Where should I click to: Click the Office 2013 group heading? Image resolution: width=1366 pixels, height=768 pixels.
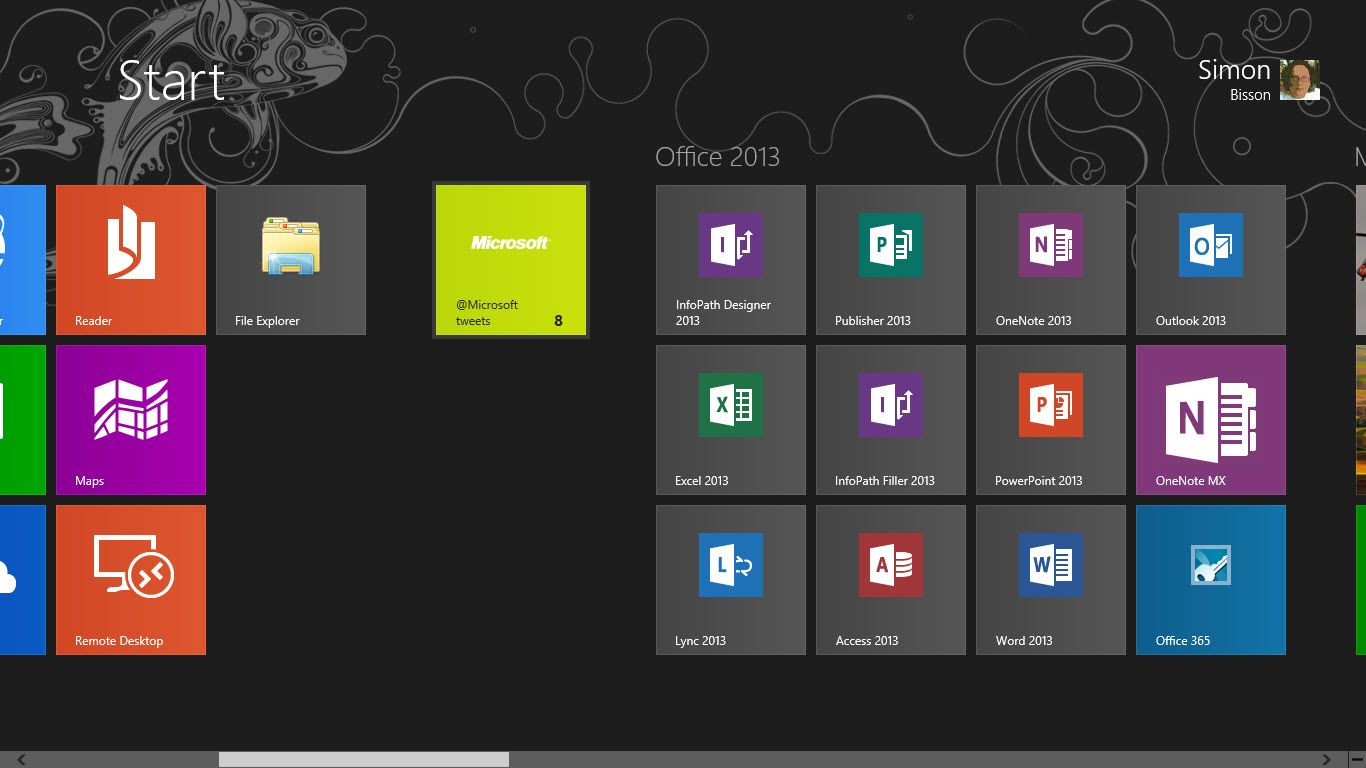(718, 157)
